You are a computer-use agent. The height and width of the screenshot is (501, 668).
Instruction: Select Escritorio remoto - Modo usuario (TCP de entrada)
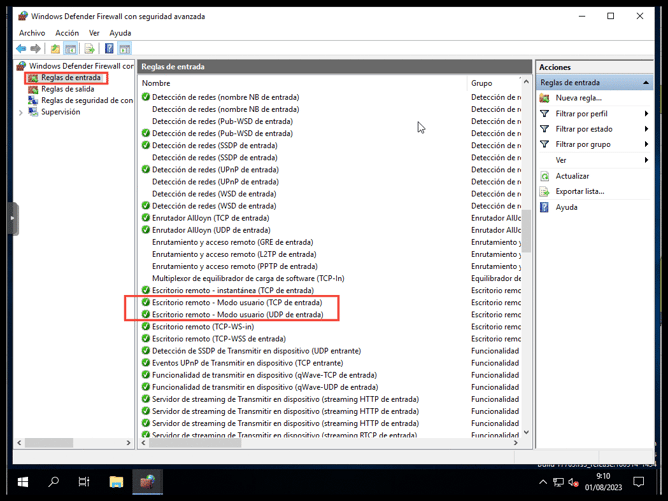click(x=237, y=302)
